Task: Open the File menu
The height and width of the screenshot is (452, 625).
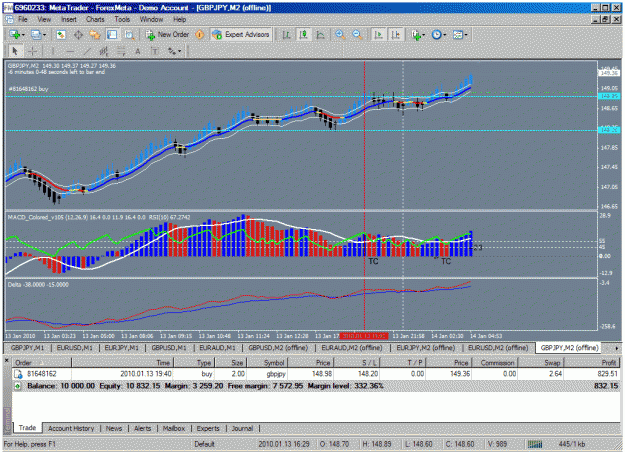Action: pos(22,19)
